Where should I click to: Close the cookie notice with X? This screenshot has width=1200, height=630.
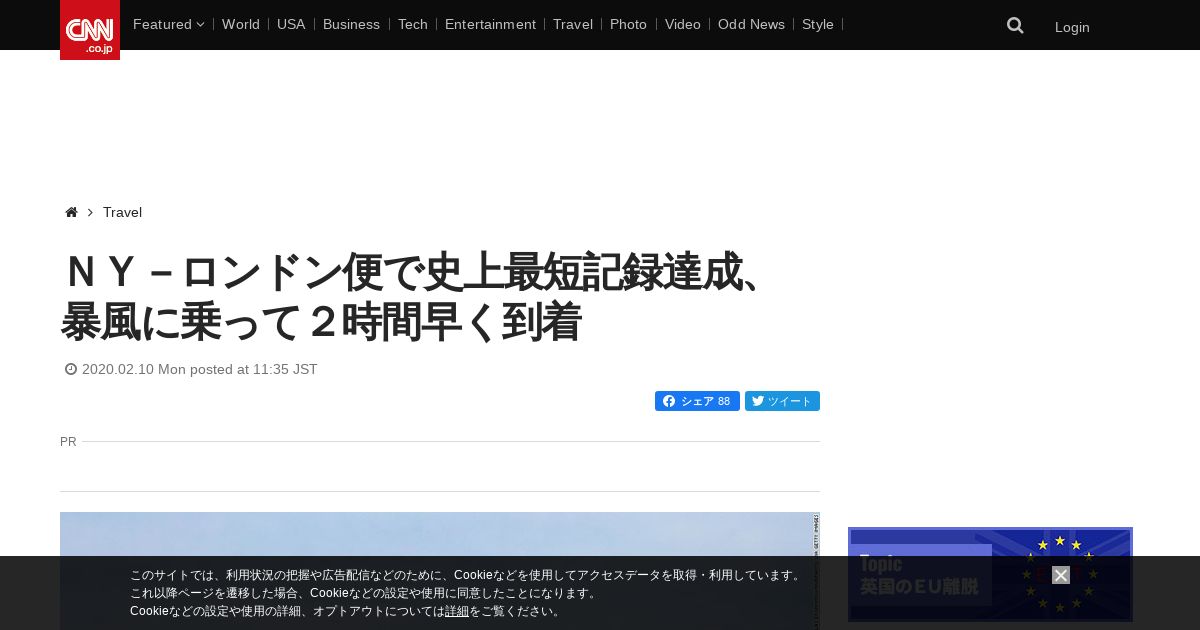point(1061,575)
